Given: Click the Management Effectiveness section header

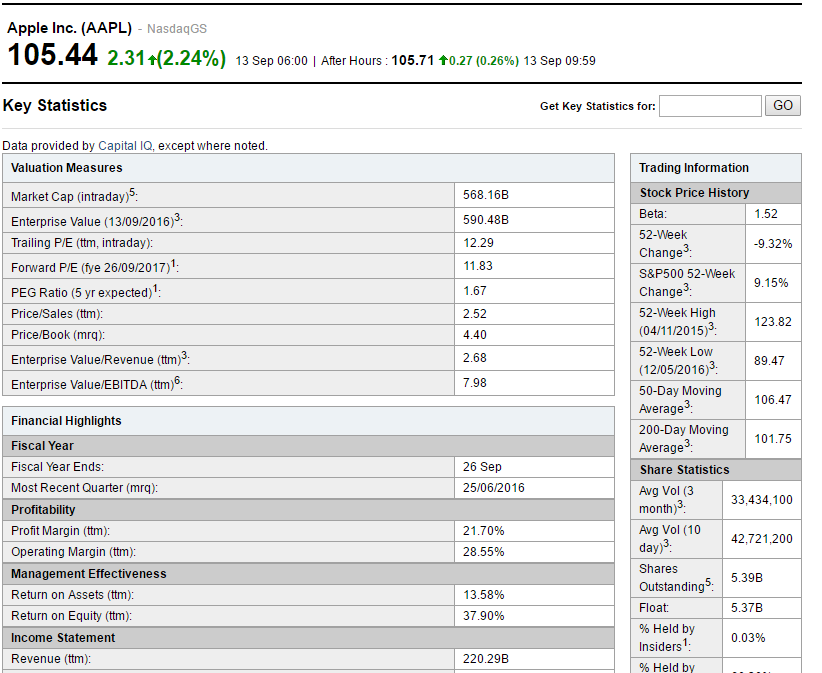Looking at the screenshot, I should point(89,574).
